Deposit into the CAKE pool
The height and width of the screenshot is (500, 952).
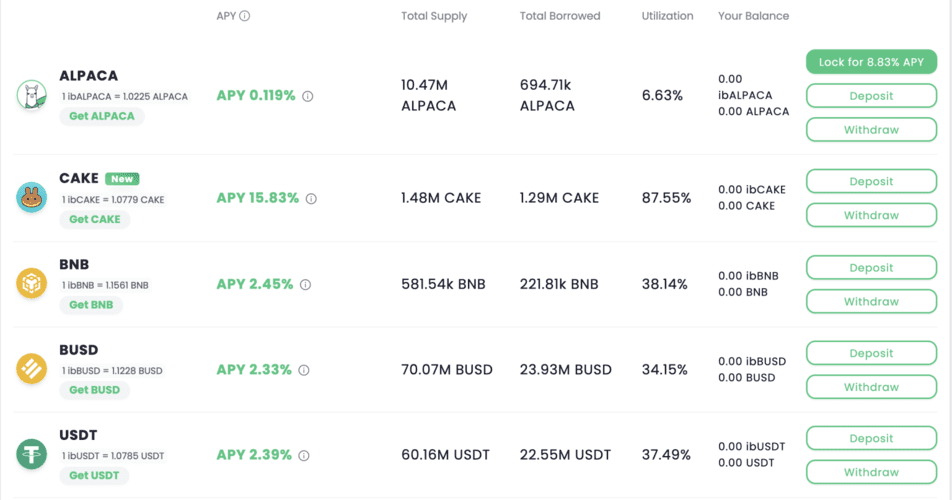point(871,181)
